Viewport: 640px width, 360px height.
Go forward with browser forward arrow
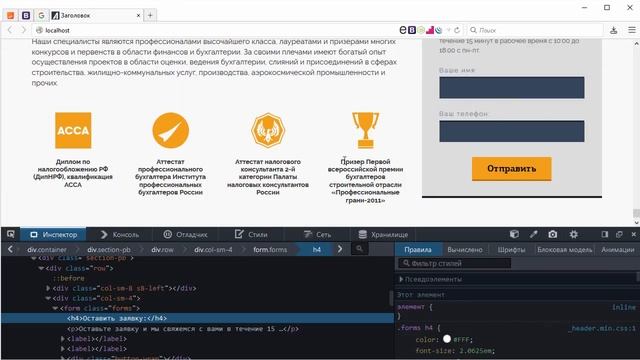pos(23,30)
